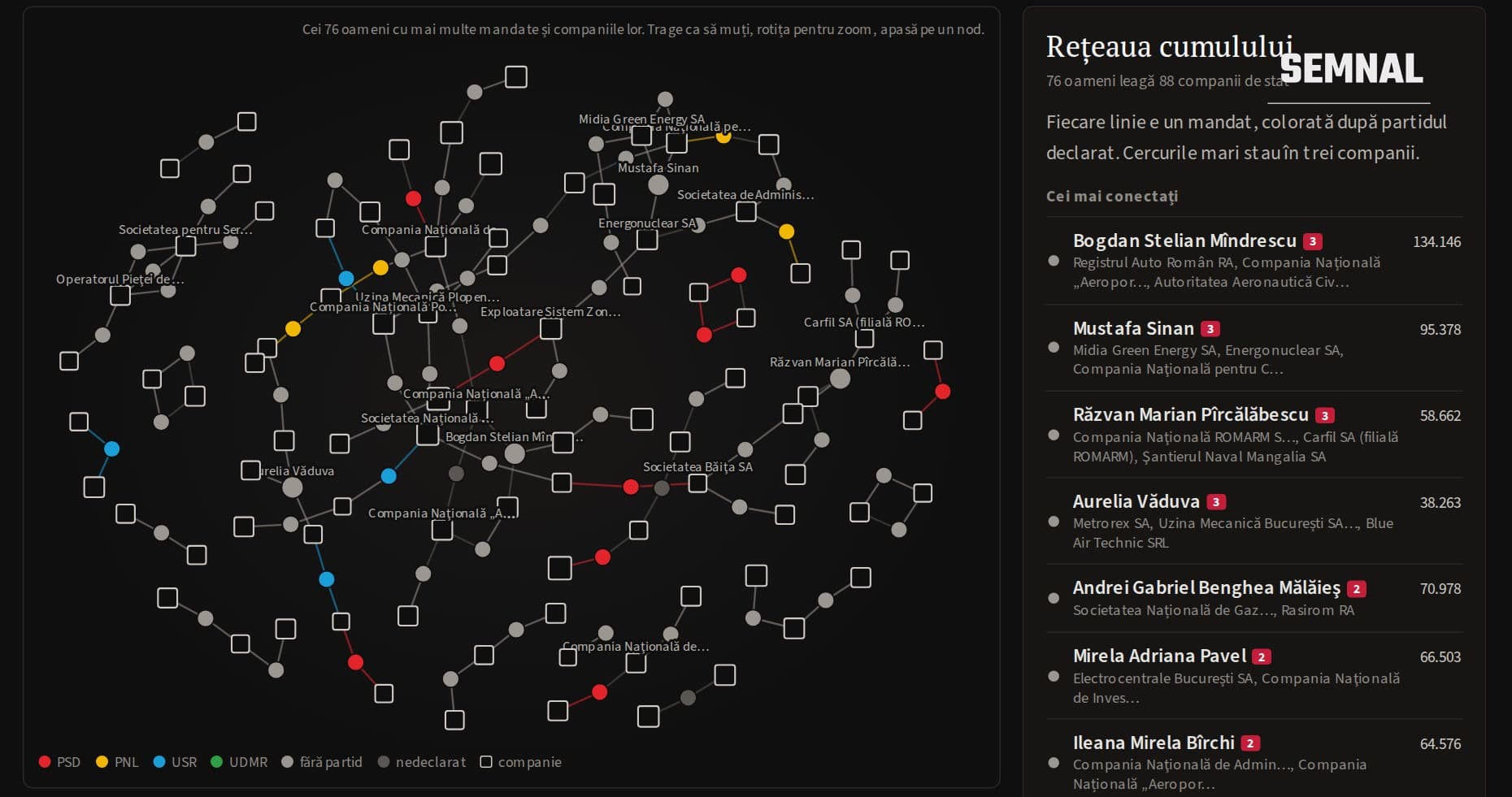Click the Rețeaua cumulului title
The width and height of the screenshot is (1512, 797).
coord(1169,47)
